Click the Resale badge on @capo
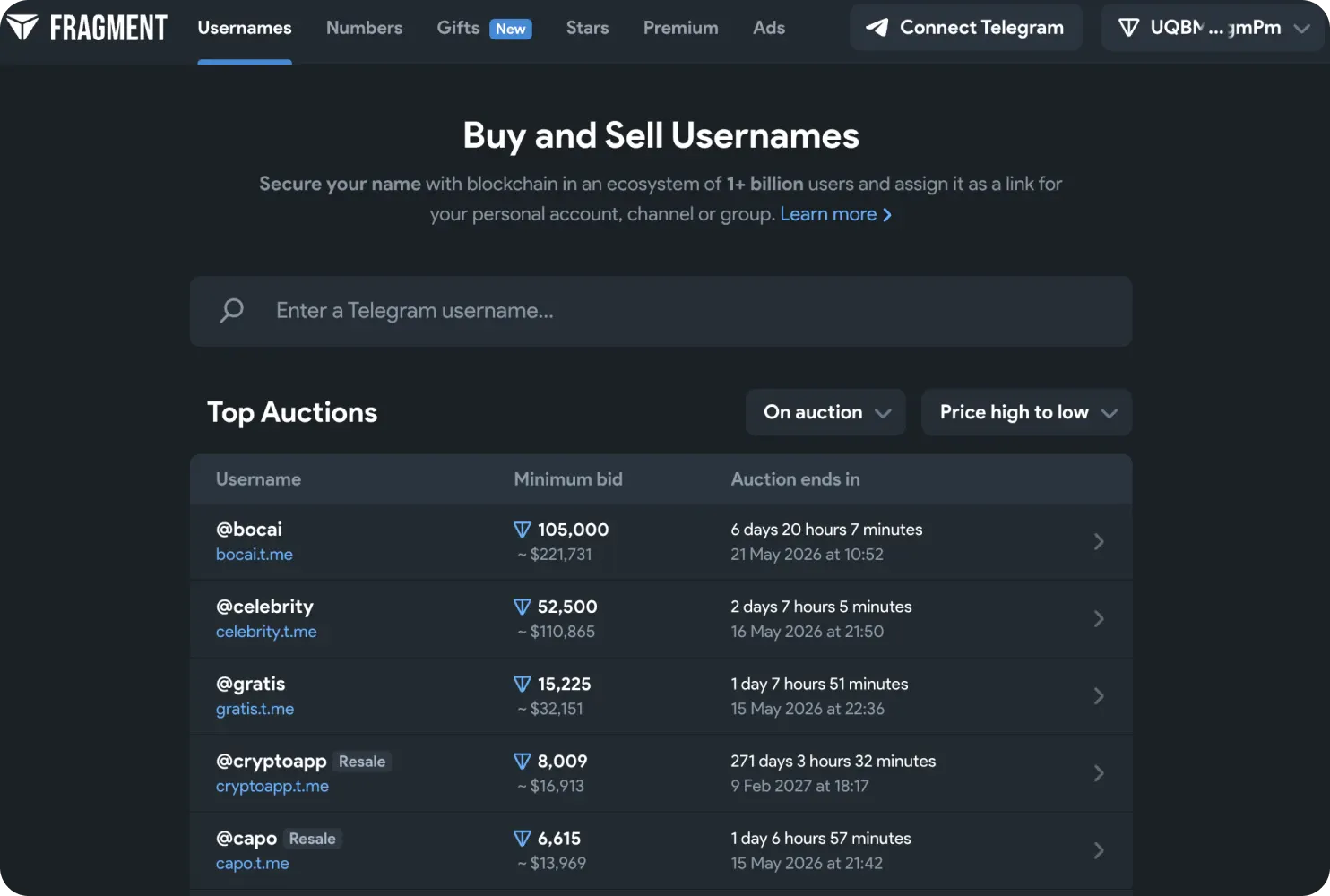1330x896 pixels. coord(313,839)
